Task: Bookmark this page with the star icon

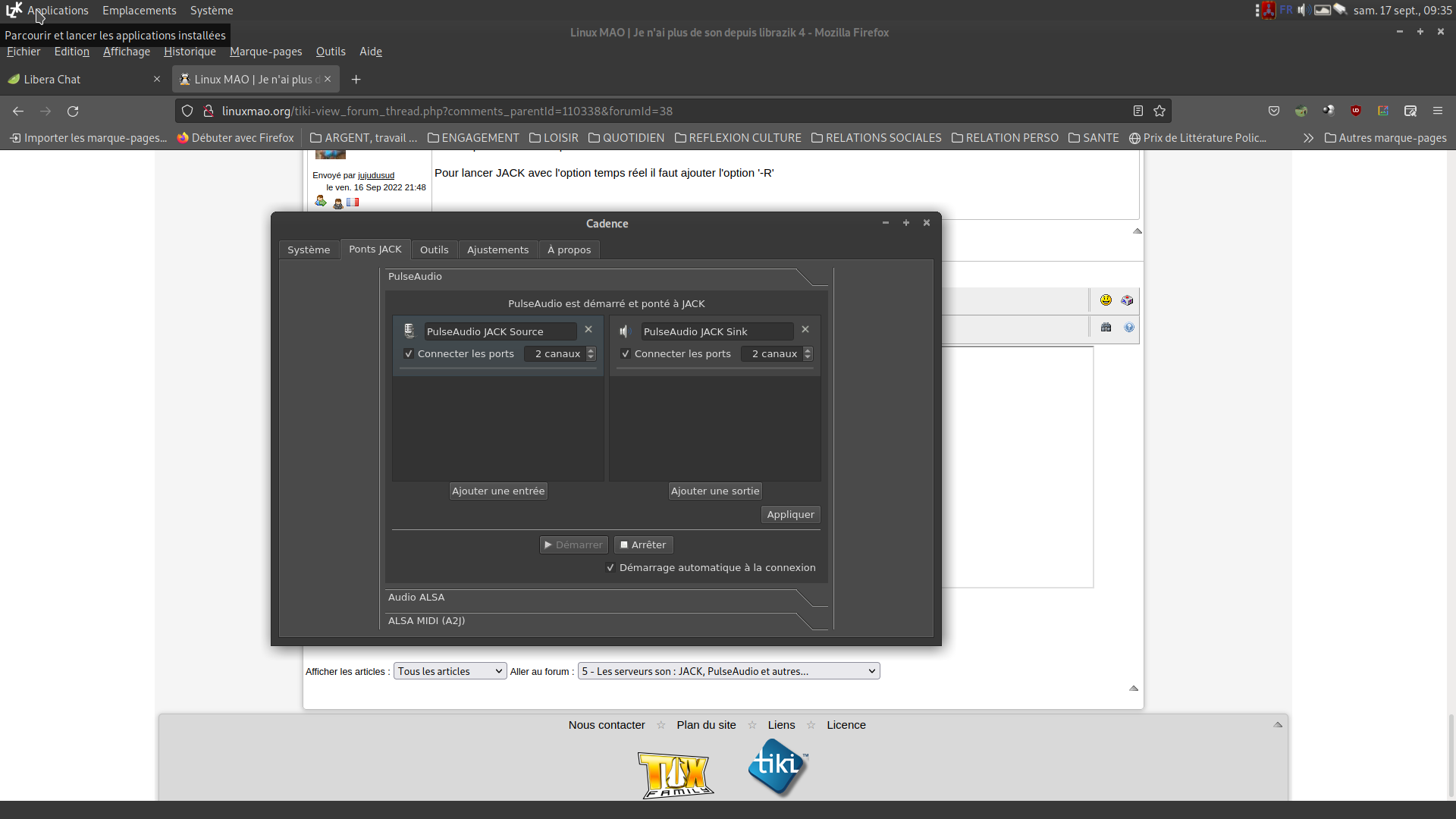Action: tap(1159, 111)
